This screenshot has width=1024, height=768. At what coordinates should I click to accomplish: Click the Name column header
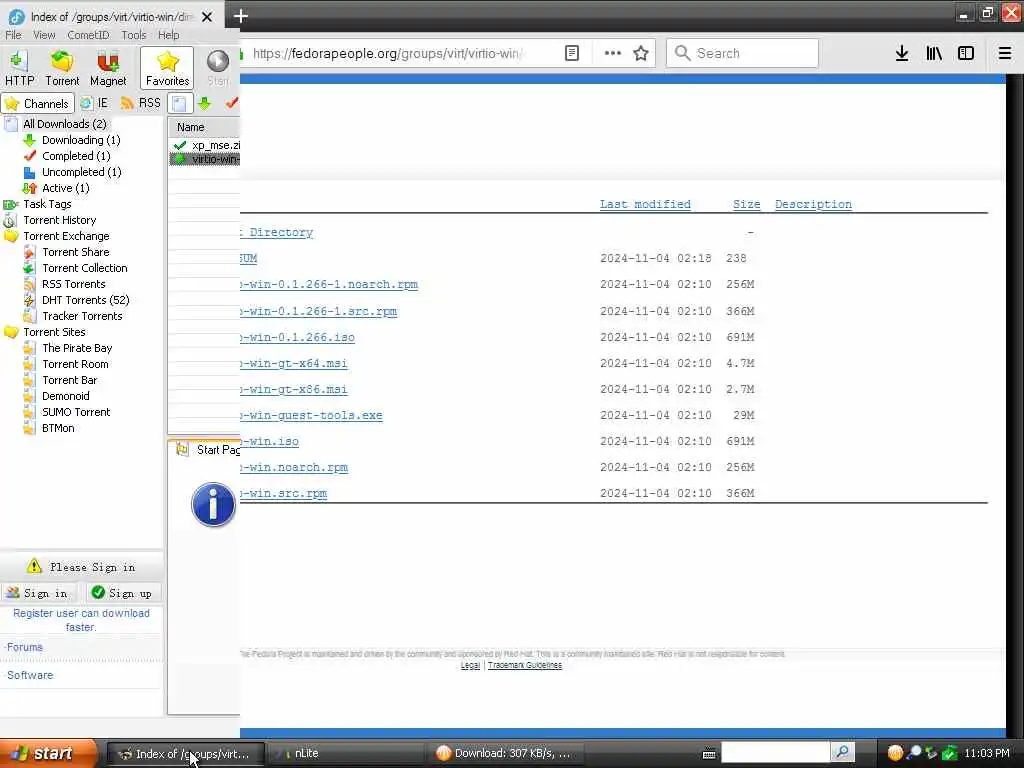coord(204,127)
